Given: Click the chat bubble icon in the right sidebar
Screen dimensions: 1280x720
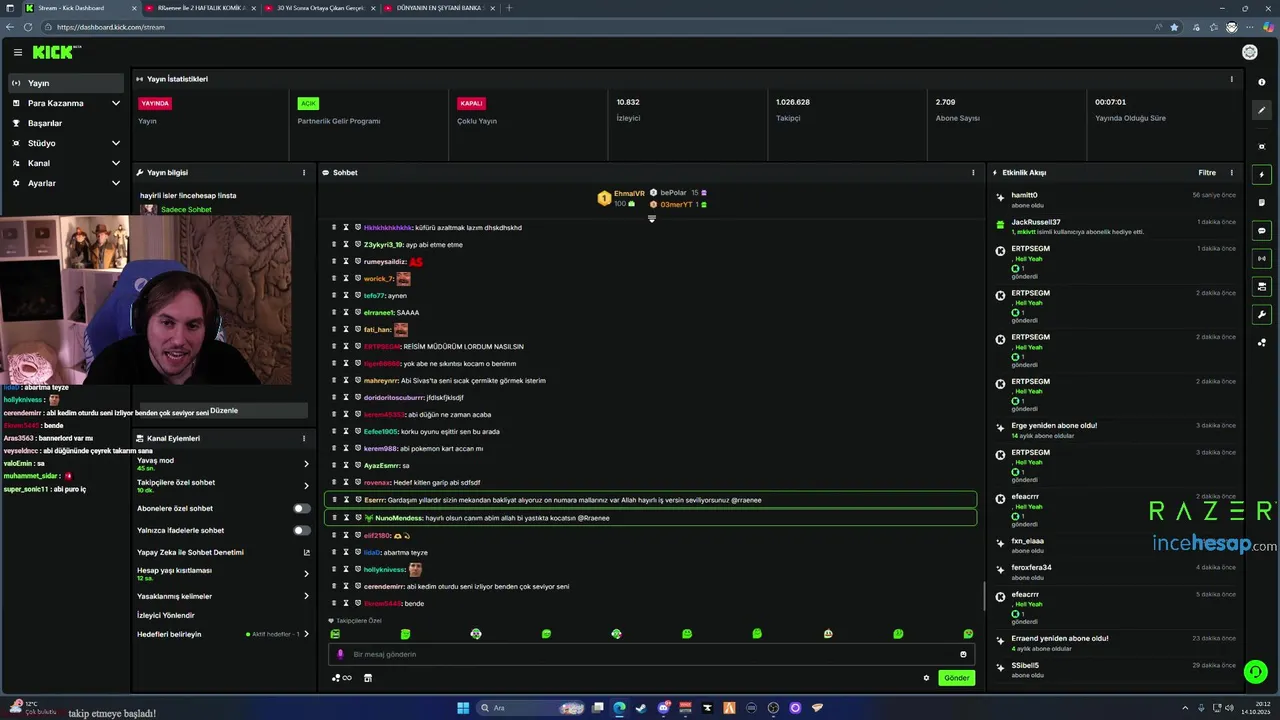Looking at the screenshot, I should (x=1261, y=231).
